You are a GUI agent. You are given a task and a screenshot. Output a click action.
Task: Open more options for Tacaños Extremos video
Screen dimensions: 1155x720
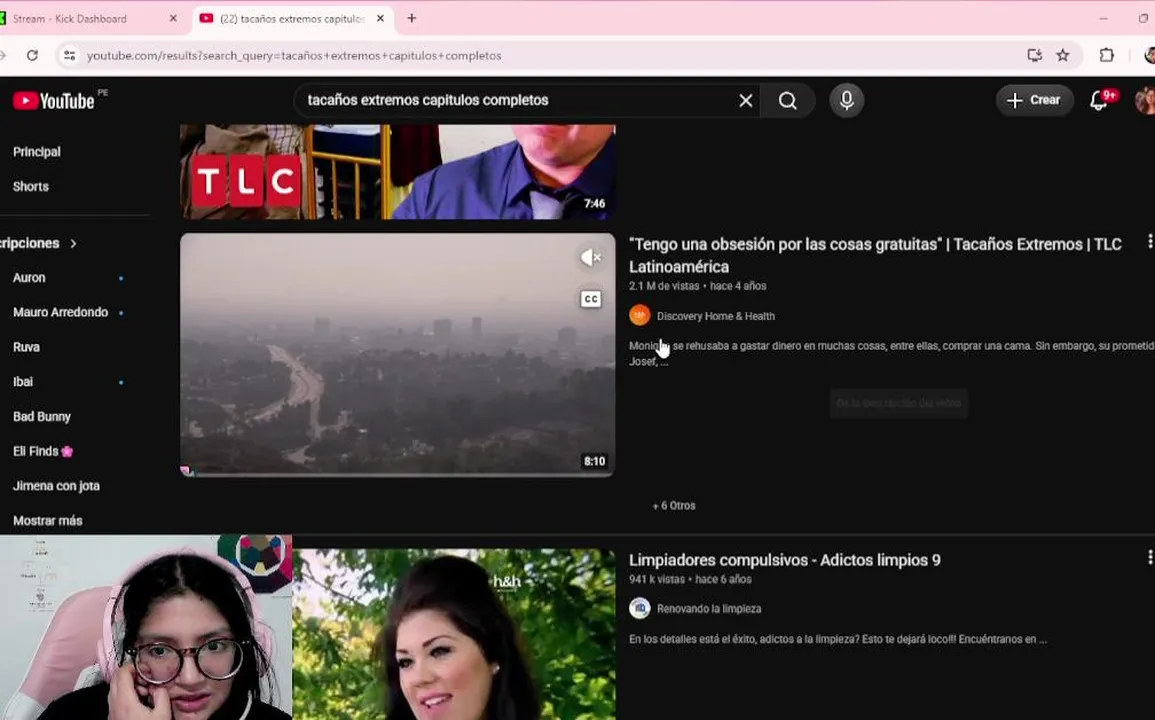[x=1149, y=242]
